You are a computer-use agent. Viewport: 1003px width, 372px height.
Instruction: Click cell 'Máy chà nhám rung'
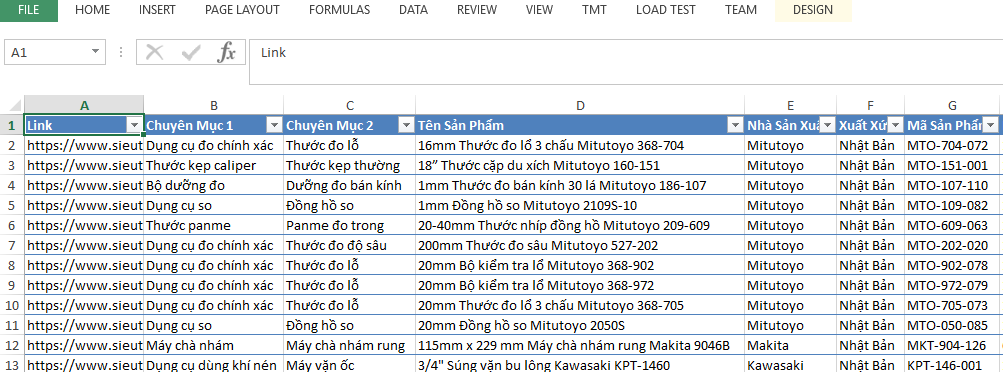point(349,346)
